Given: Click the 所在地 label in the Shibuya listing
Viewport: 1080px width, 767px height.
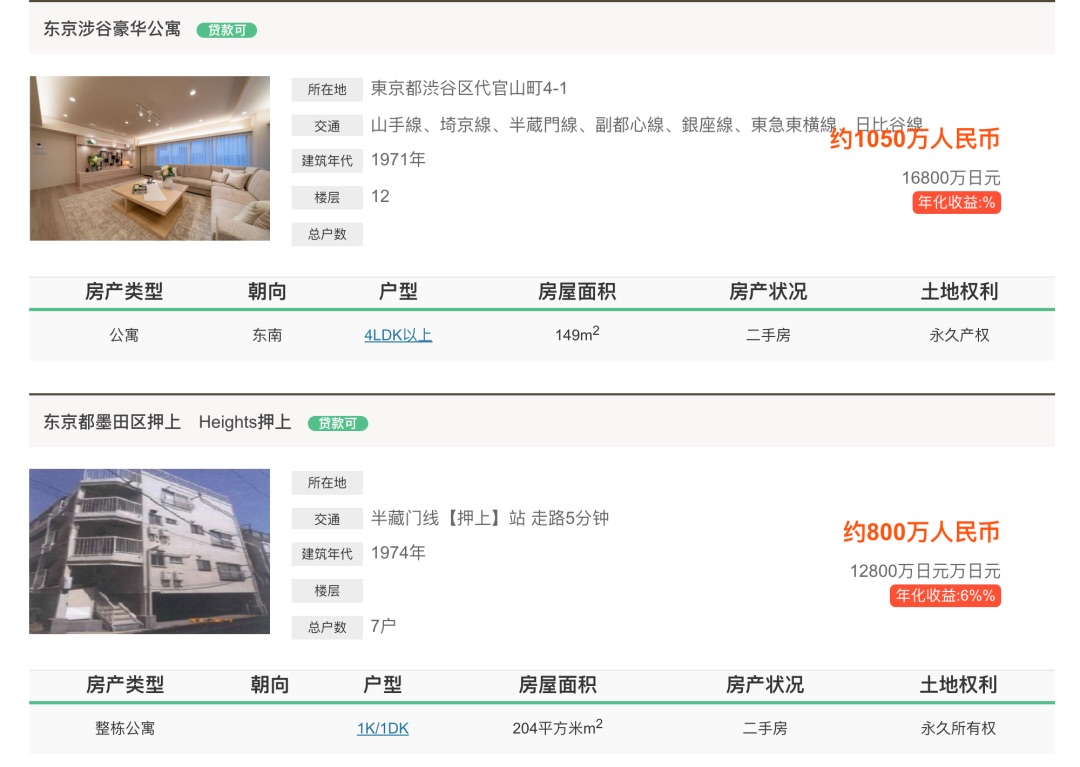Looking at the screenshot, I should tap(327, 90).
